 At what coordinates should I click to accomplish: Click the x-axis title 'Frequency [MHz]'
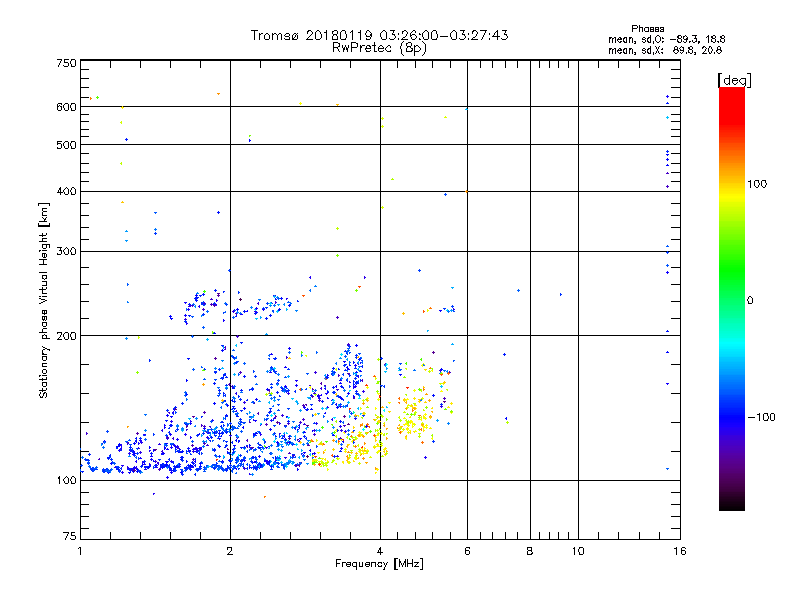point(379,564)
